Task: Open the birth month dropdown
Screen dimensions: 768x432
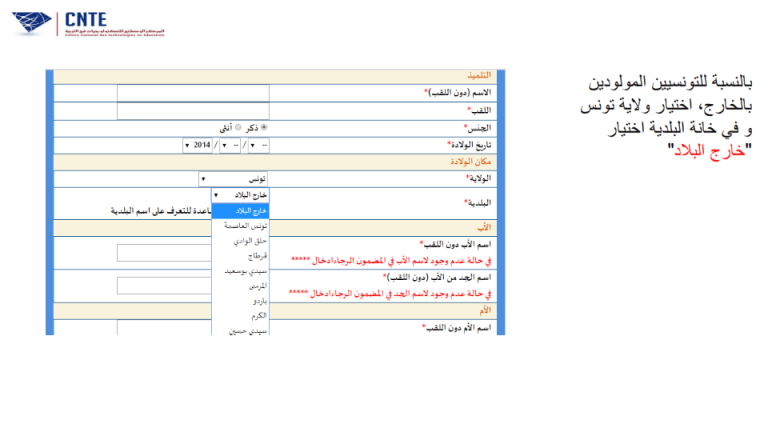Action: coord(229,145)
